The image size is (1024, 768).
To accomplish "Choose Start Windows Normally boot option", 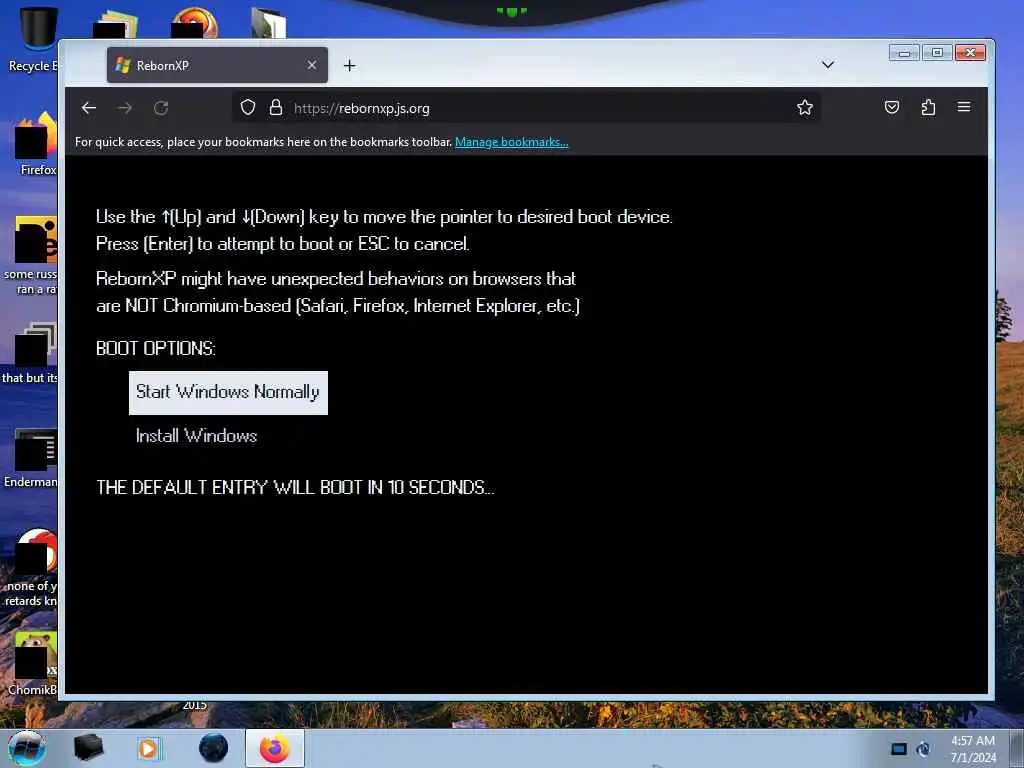I will [228, 392].
